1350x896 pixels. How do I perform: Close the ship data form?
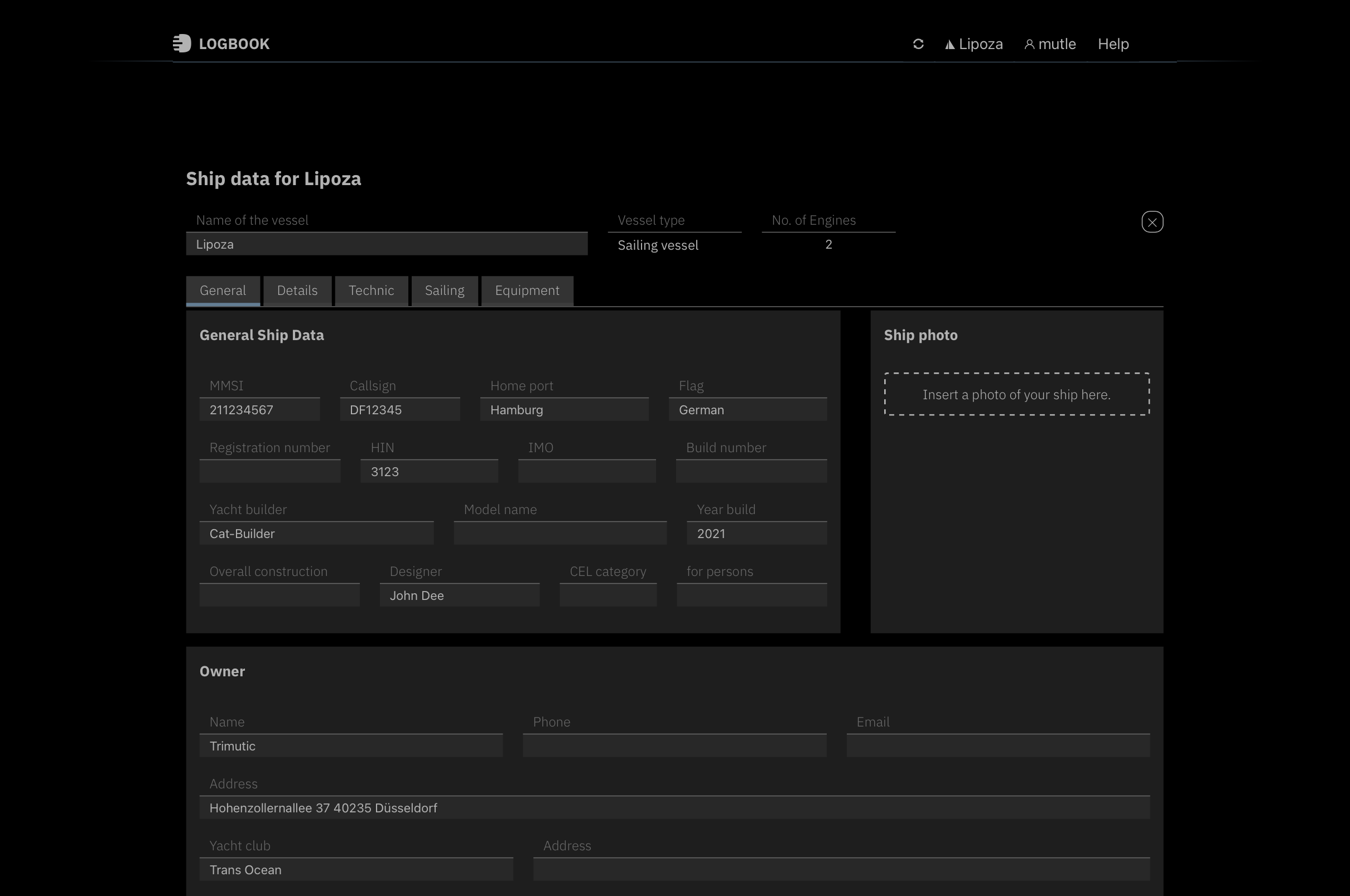[1151, 222]
